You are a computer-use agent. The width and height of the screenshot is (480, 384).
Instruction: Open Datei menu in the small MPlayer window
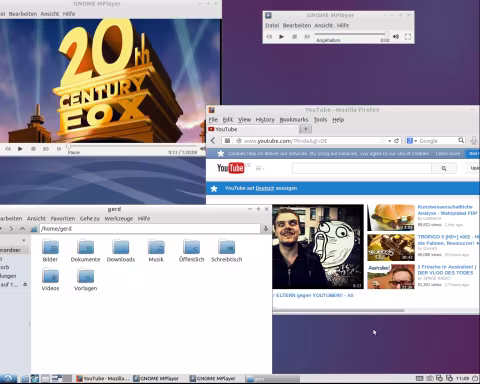point(272,25)
